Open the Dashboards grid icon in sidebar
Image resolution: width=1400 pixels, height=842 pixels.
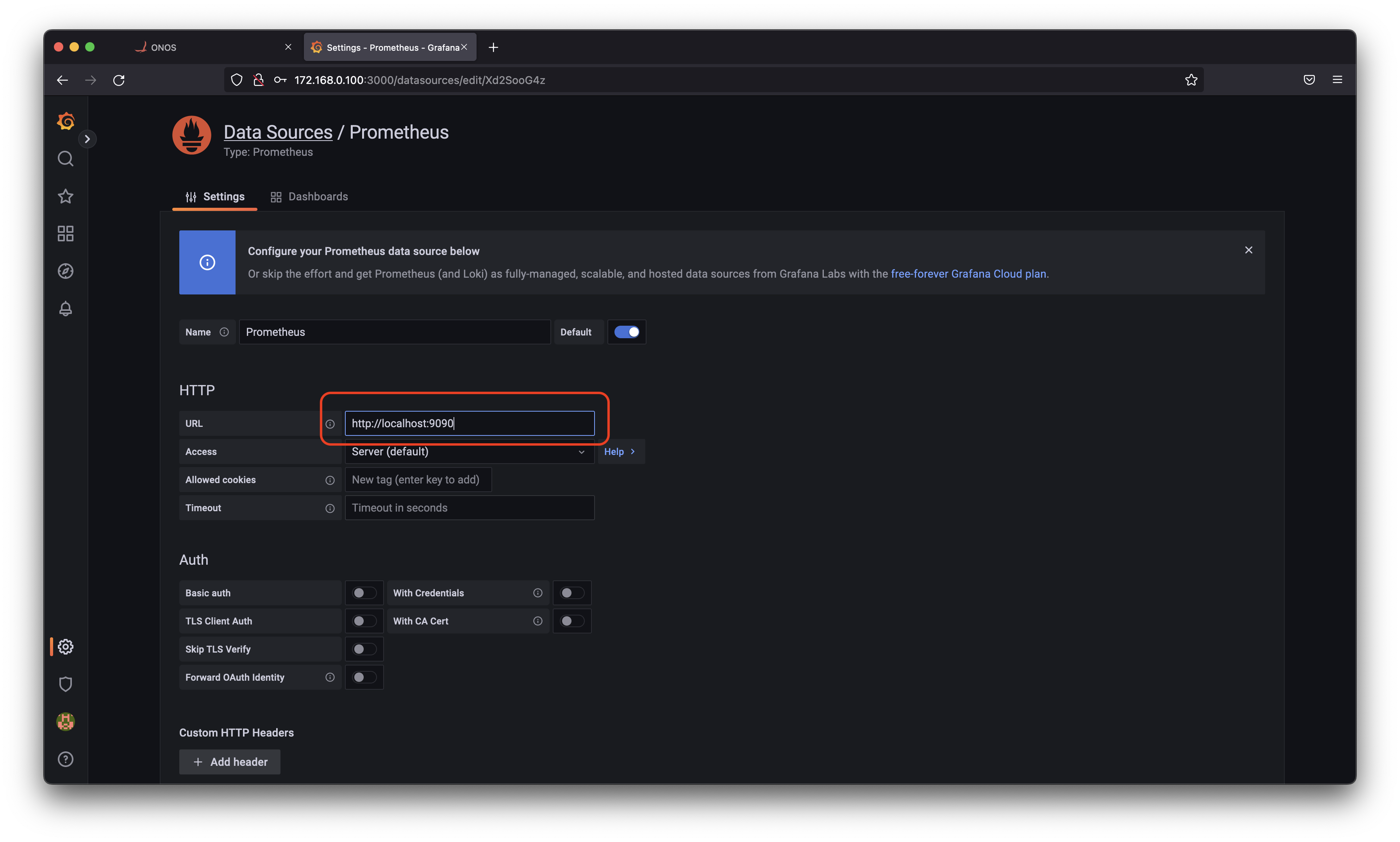coord(66,234)
